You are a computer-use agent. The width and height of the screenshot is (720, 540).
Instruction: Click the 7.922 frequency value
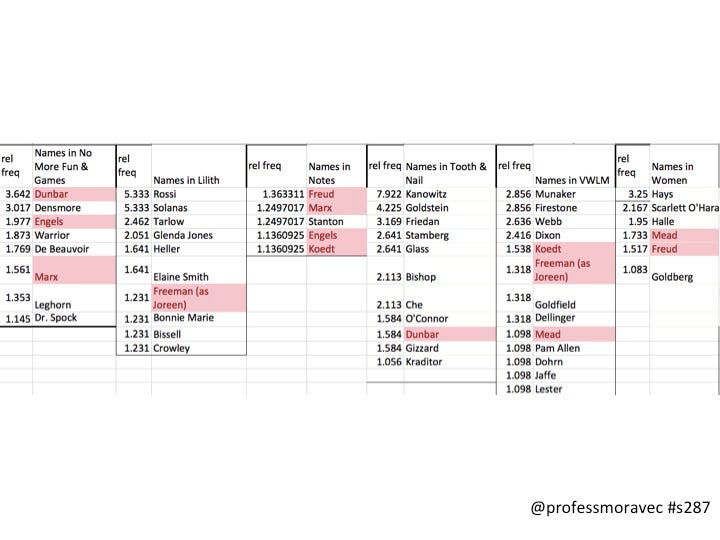pyautogui.click(x=389, y=194)
